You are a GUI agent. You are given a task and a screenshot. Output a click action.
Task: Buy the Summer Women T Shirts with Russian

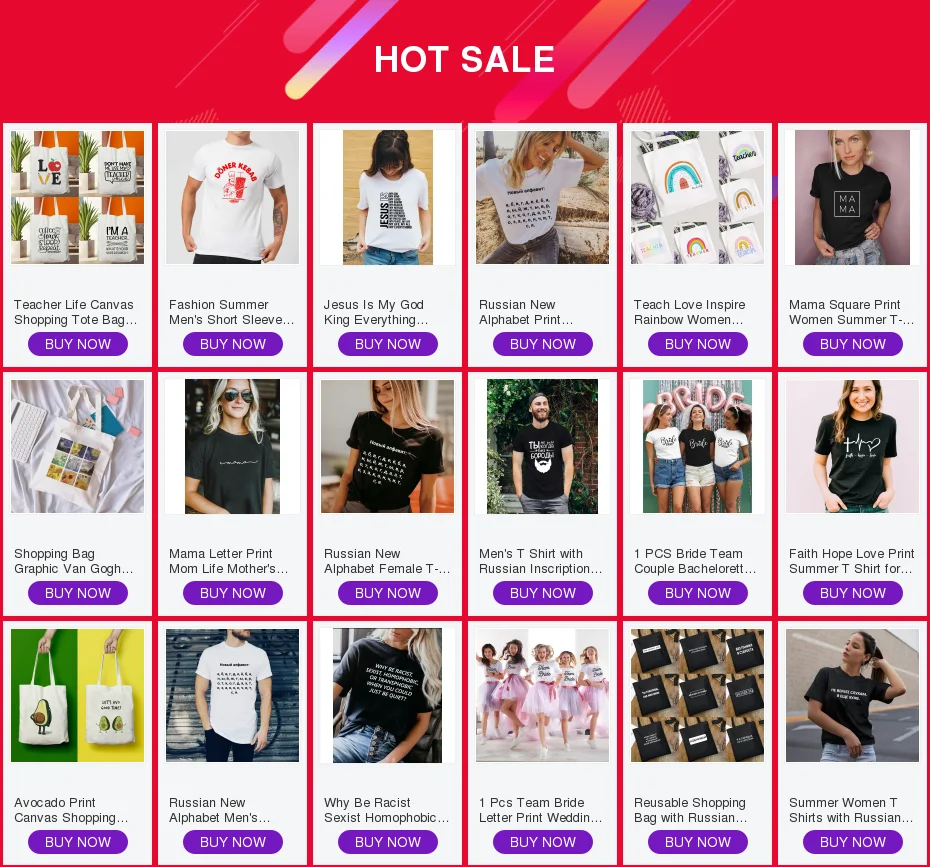853,842
